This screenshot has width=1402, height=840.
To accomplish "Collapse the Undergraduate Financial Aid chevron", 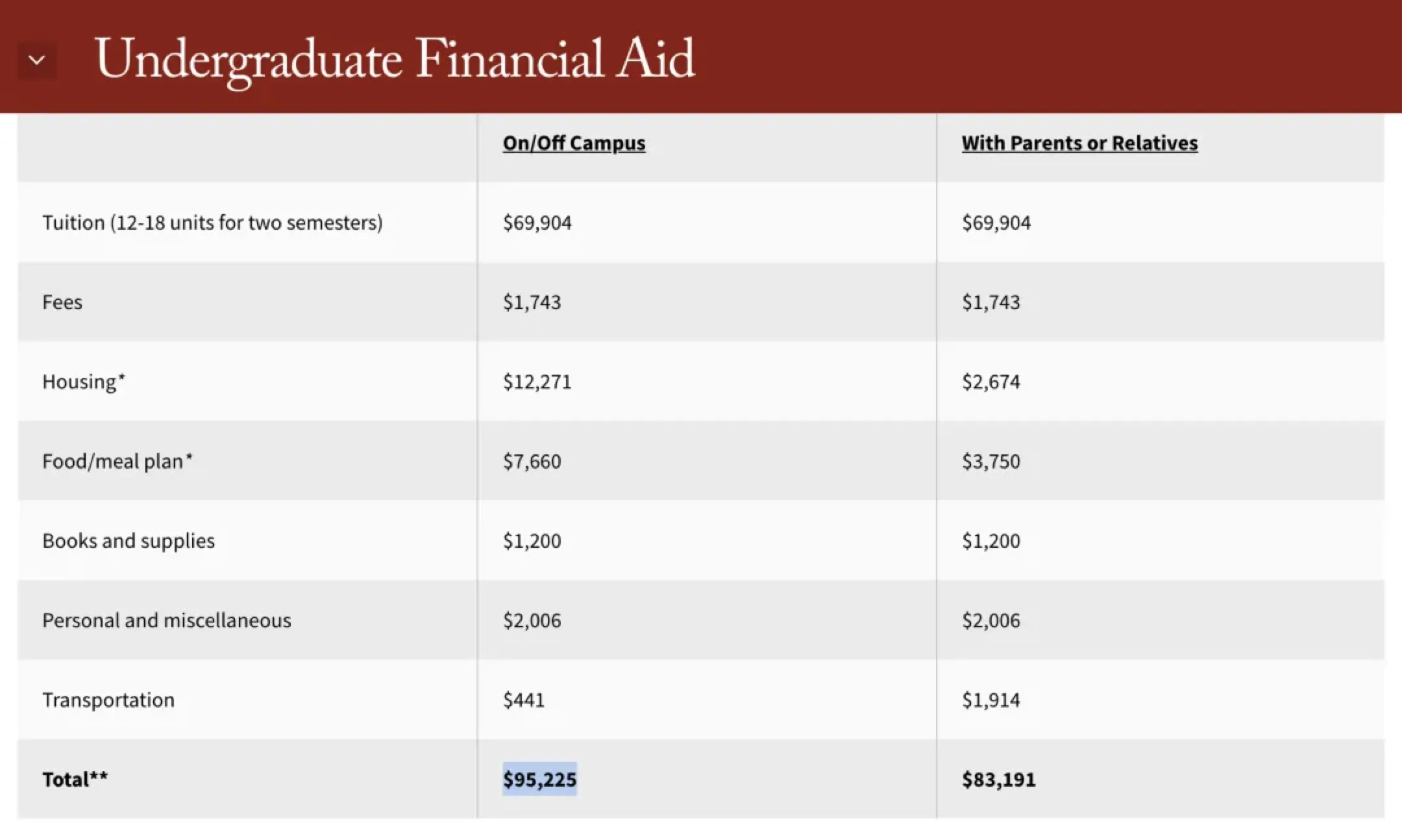I will (37, 60).
